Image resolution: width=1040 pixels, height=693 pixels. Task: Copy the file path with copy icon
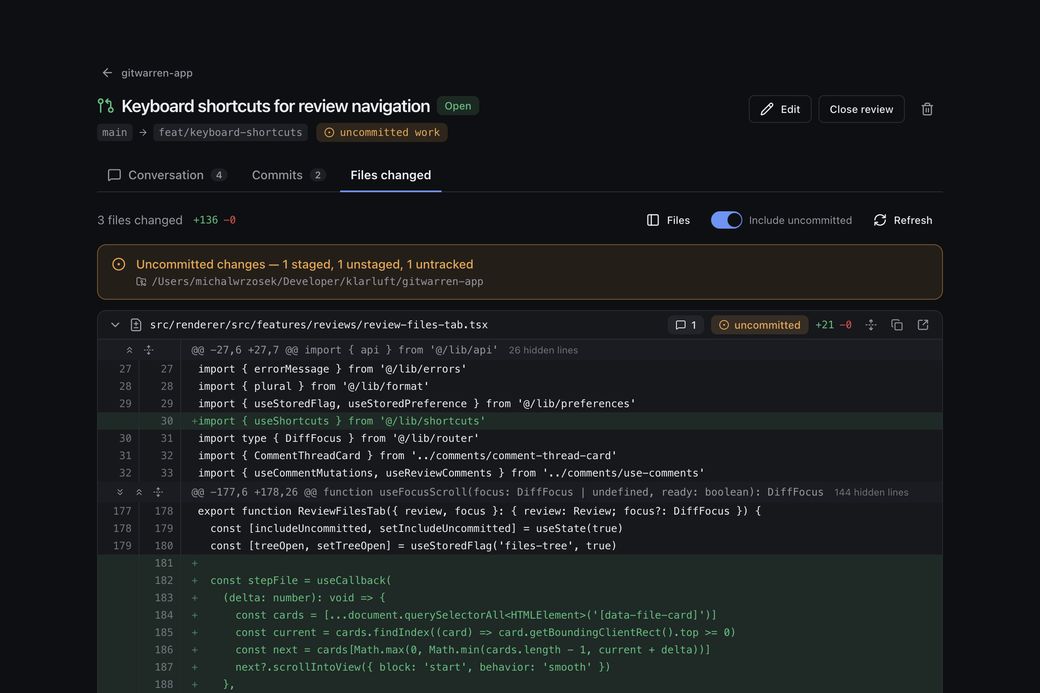coord(897,325)
